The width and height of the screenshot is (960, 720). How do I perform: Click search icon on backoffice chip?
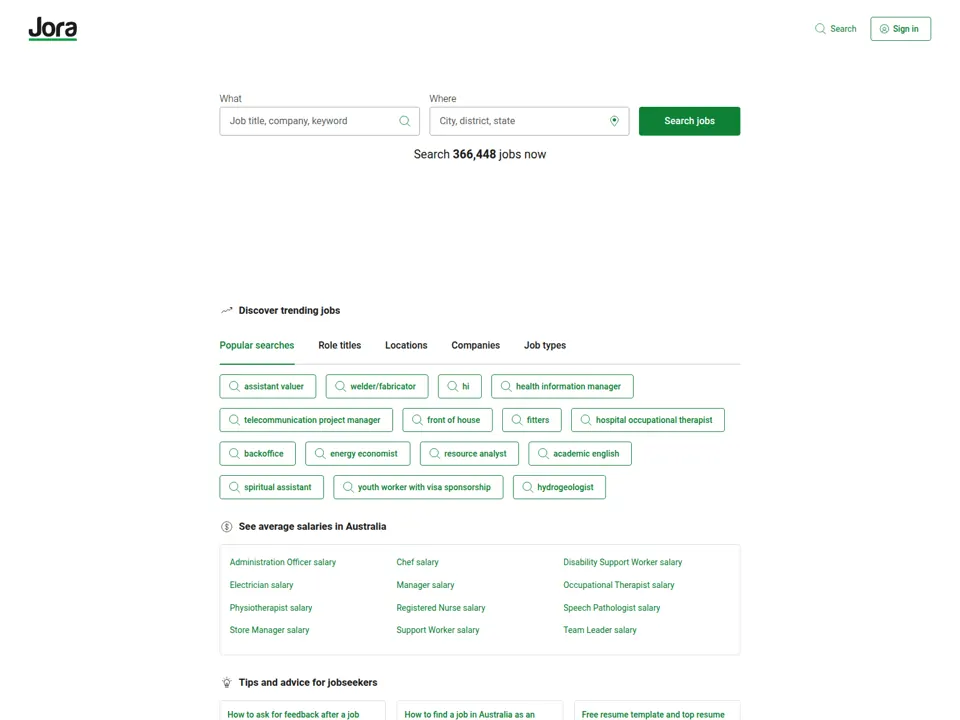pyautogui.click(x=234, y=454)
